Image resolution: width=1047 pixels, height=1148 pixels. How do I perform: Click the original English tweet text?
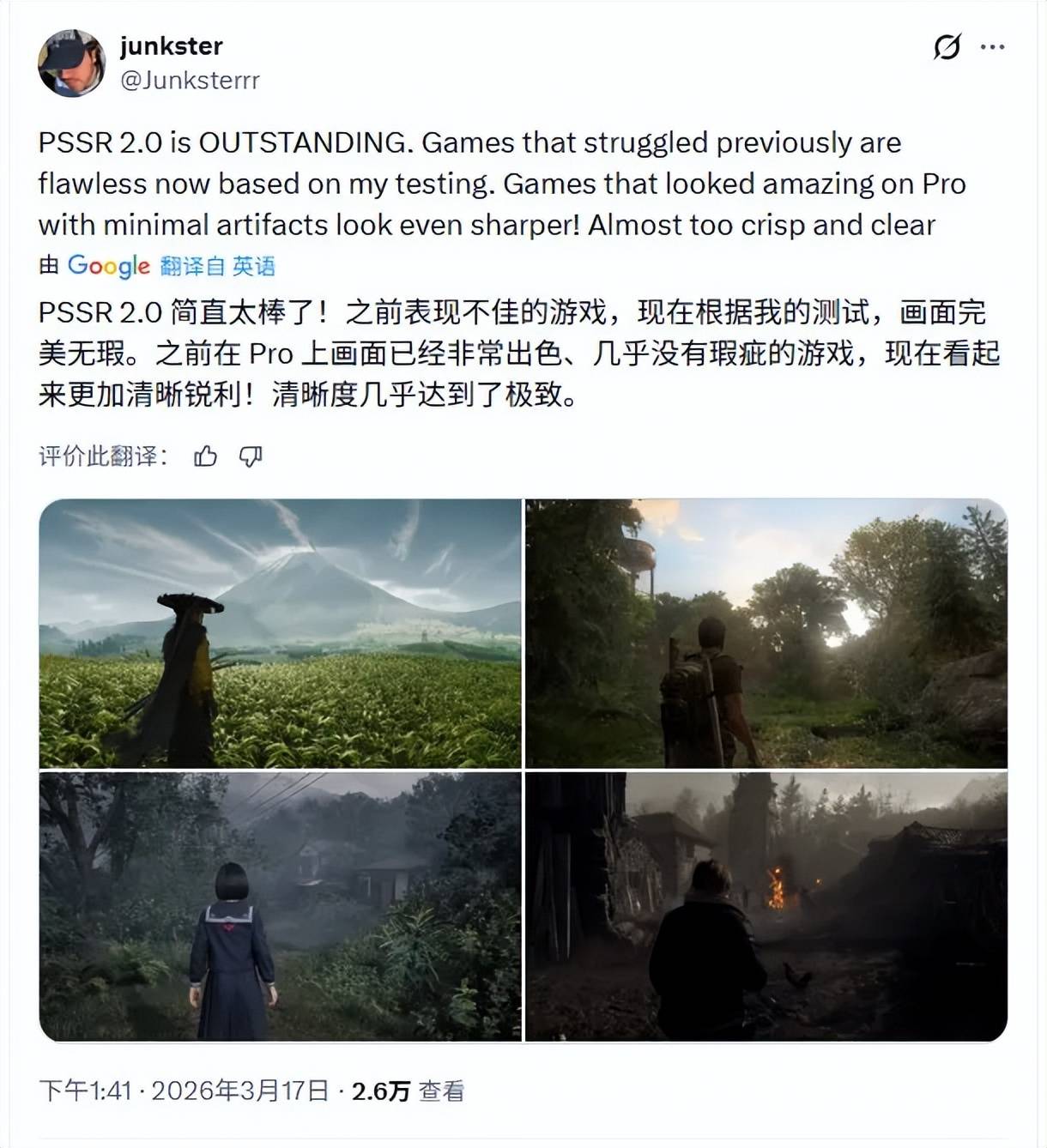click(x=503, y=184)
